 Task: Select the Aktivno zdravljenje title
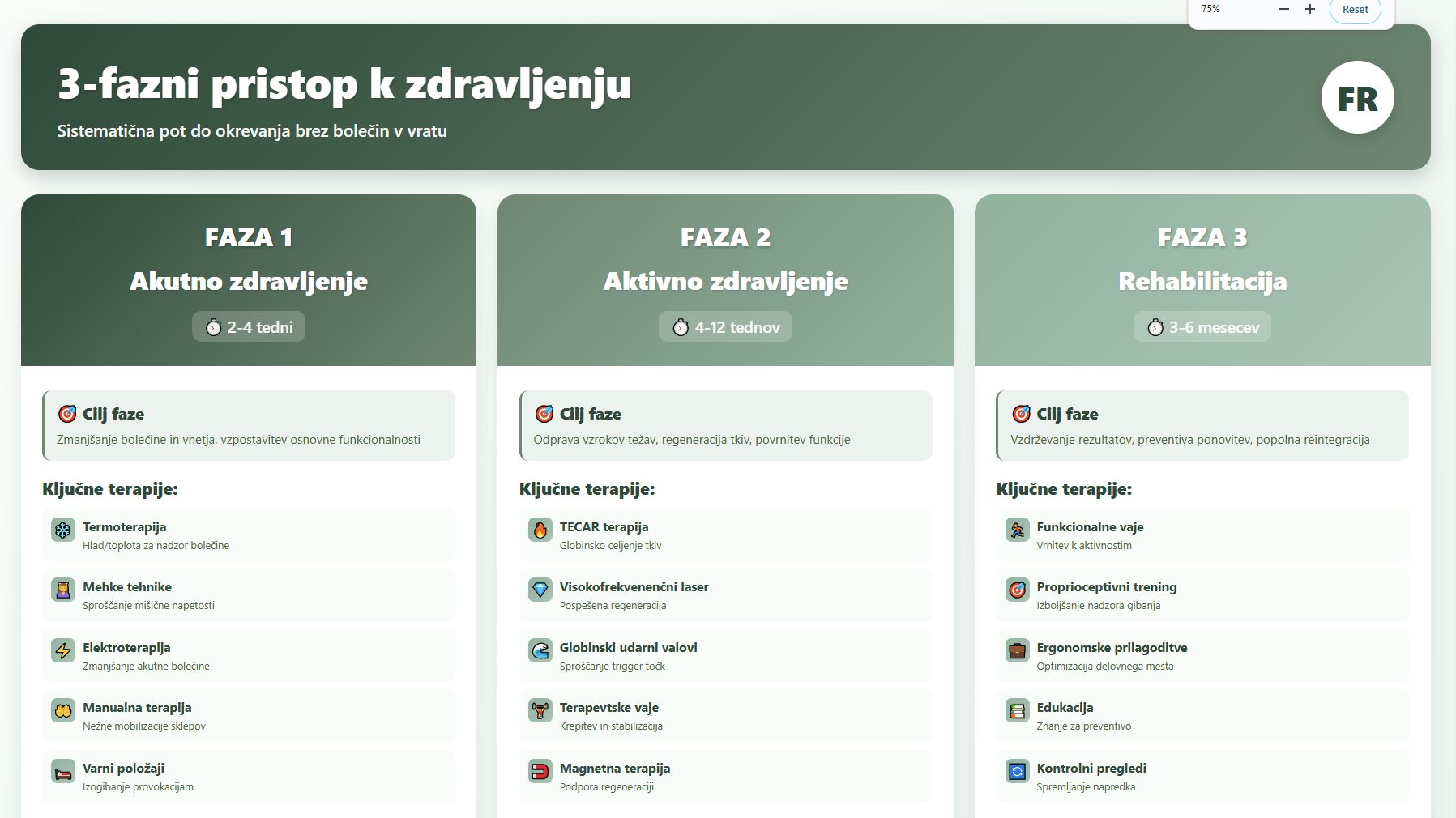click(725, 281)
